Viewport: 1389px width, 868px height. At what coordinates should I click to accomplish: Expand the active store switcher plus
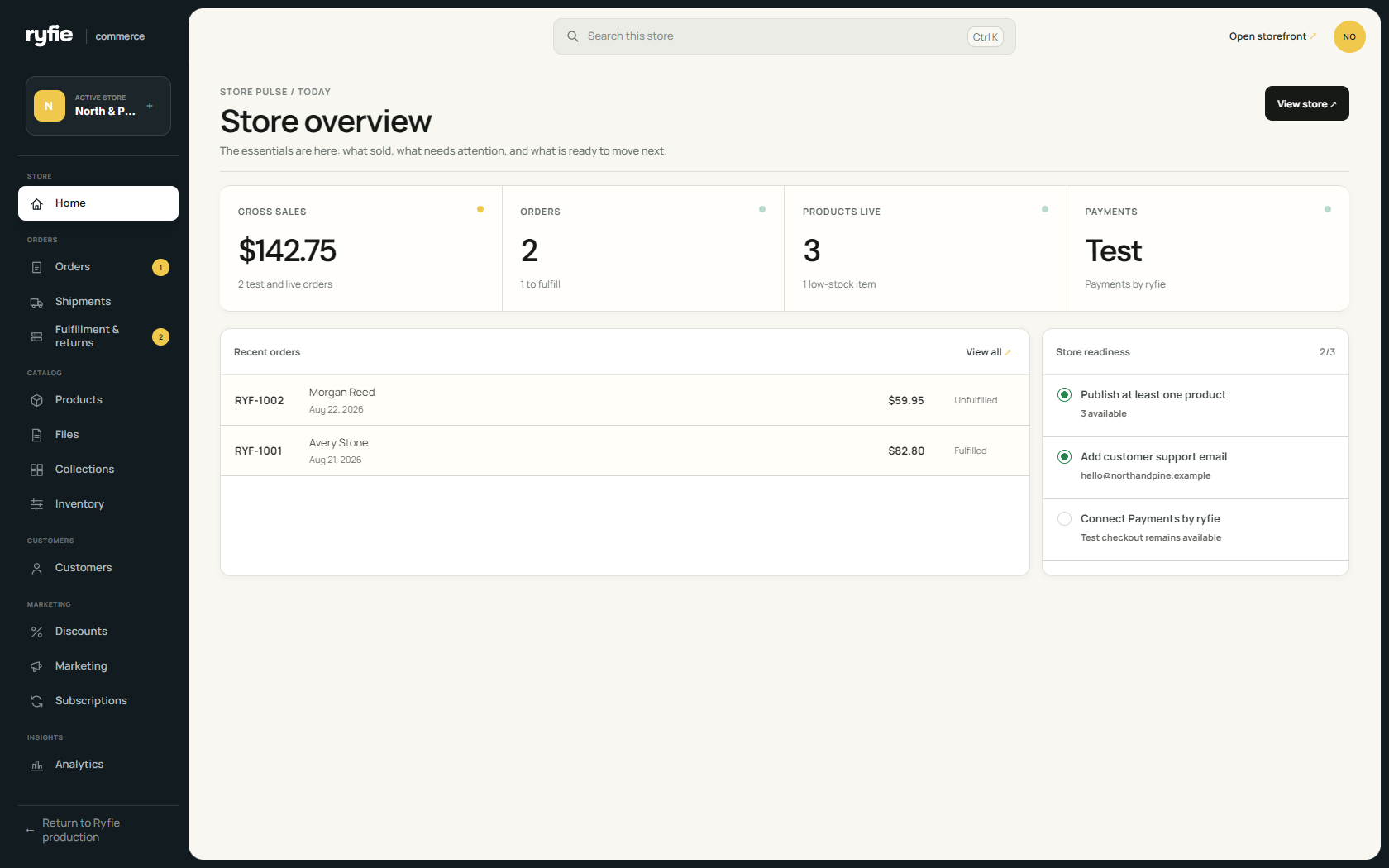[150, 106]
